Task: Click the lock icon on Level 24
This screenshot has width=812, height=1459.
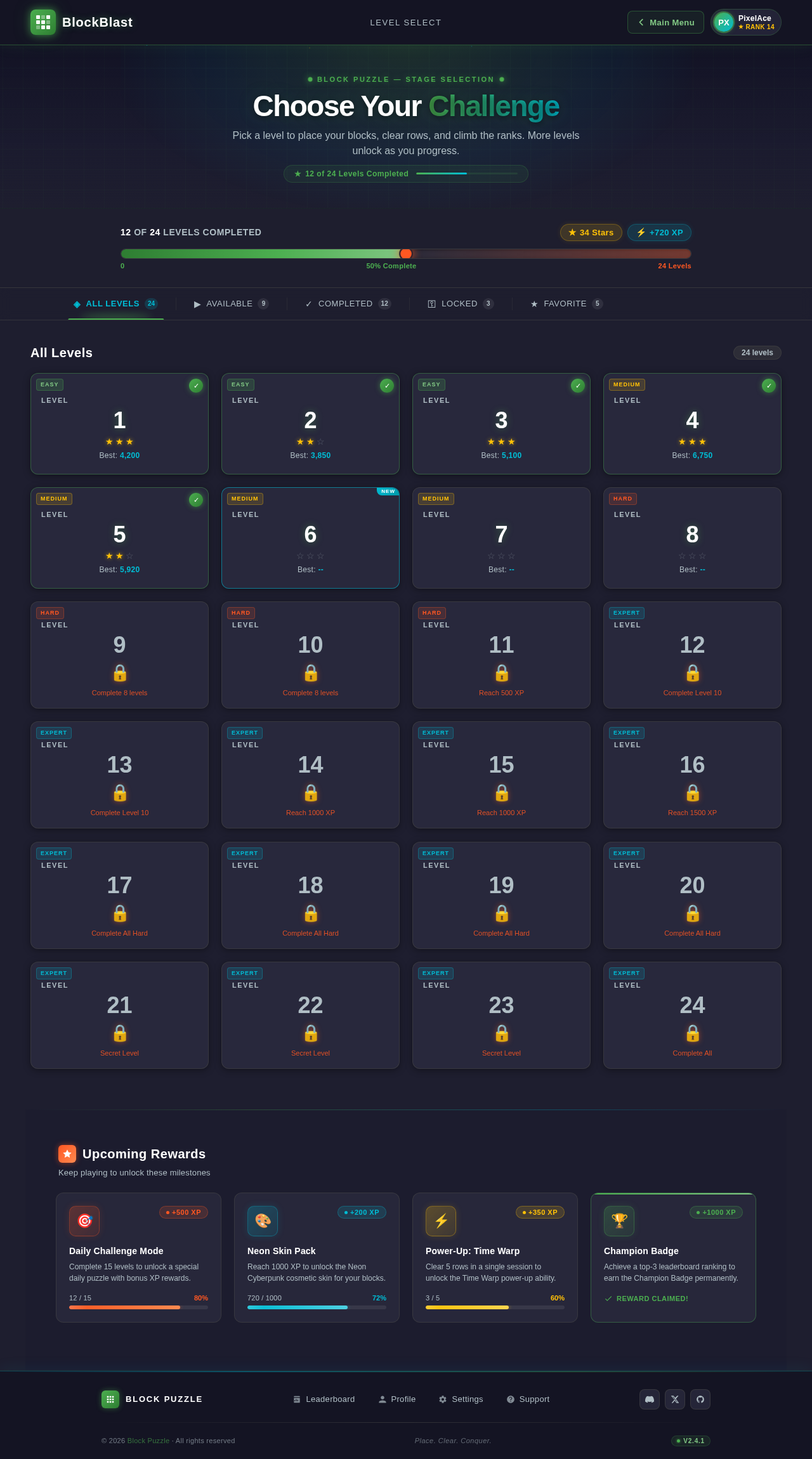Action: [693, 1033]
